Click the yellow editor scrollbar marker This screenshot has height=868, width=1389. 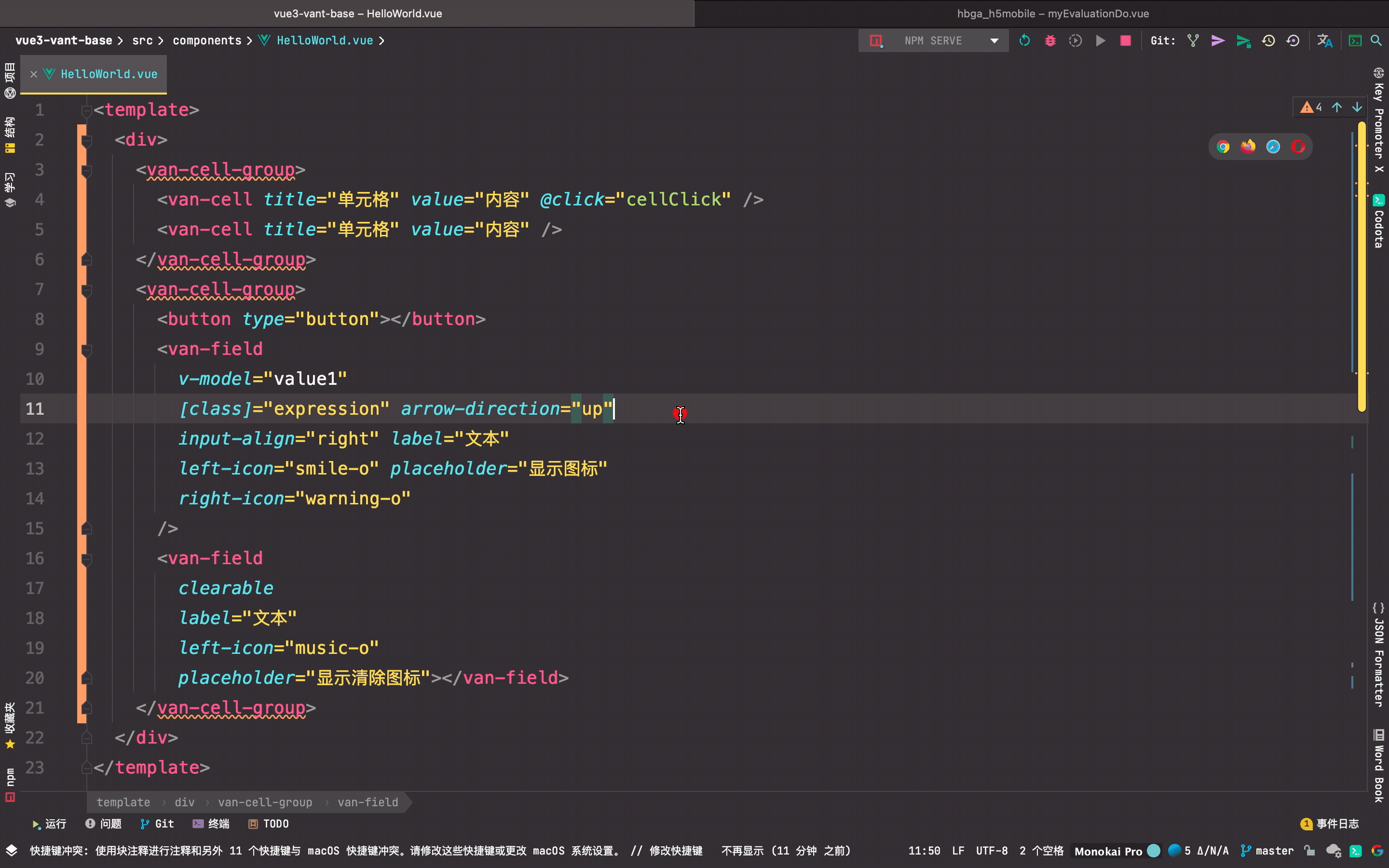(x=1362, y=264)
